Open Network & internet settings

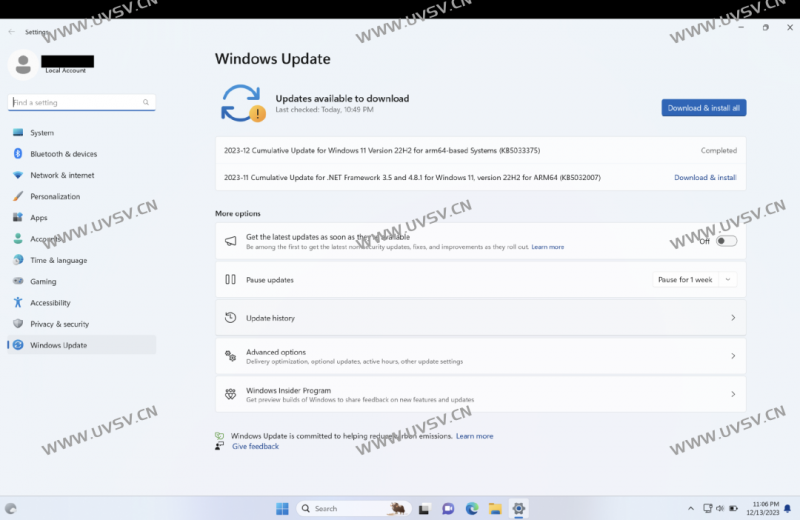[x=82, y=175]
